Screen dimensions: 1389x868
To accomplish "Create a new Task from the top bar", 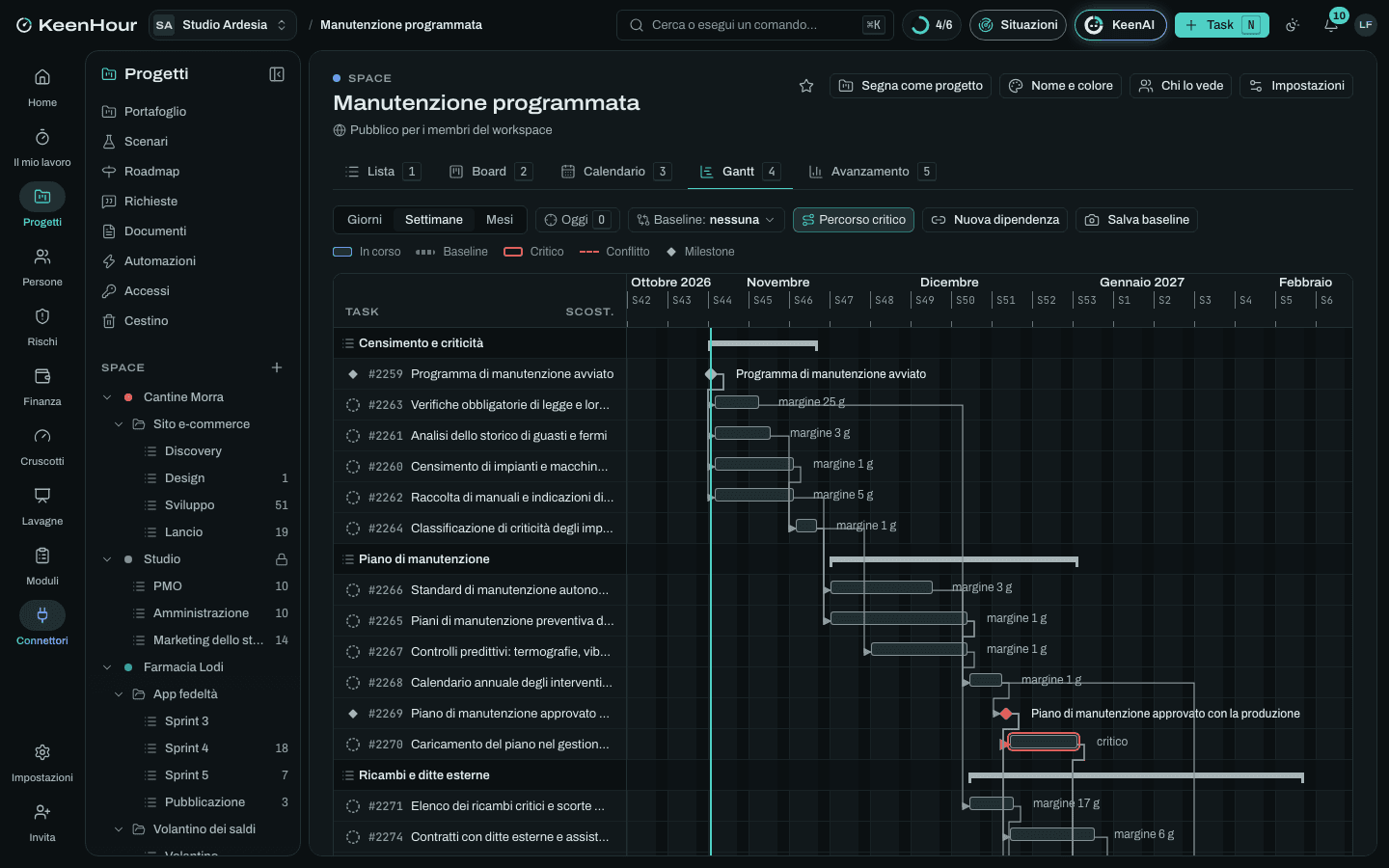I will pyautogui.click(x=1221, y=25).
